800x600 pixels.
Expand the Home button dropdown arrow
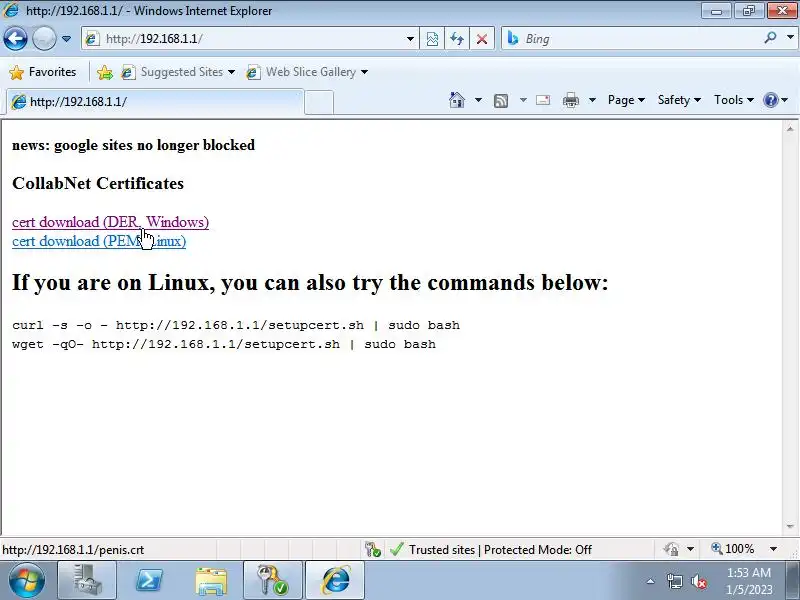click(478, 100)
